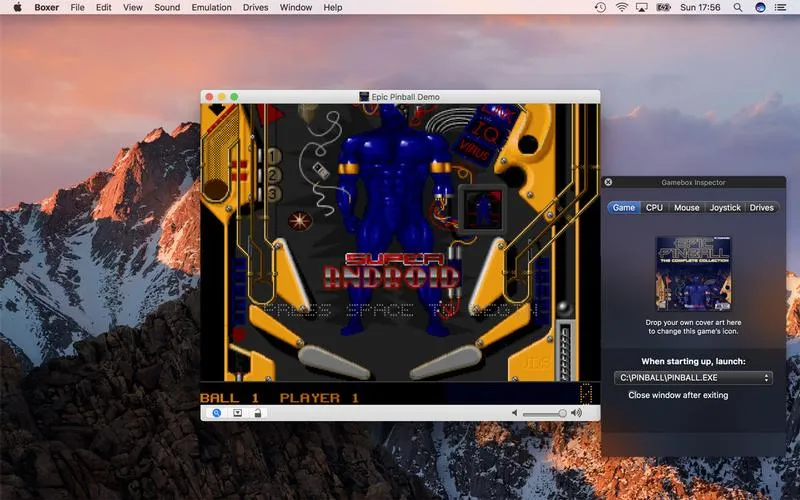Click the Super Android logo in game
Image resolution: width=800 pixels, height=500 pixels.
(x=392, y=271)
